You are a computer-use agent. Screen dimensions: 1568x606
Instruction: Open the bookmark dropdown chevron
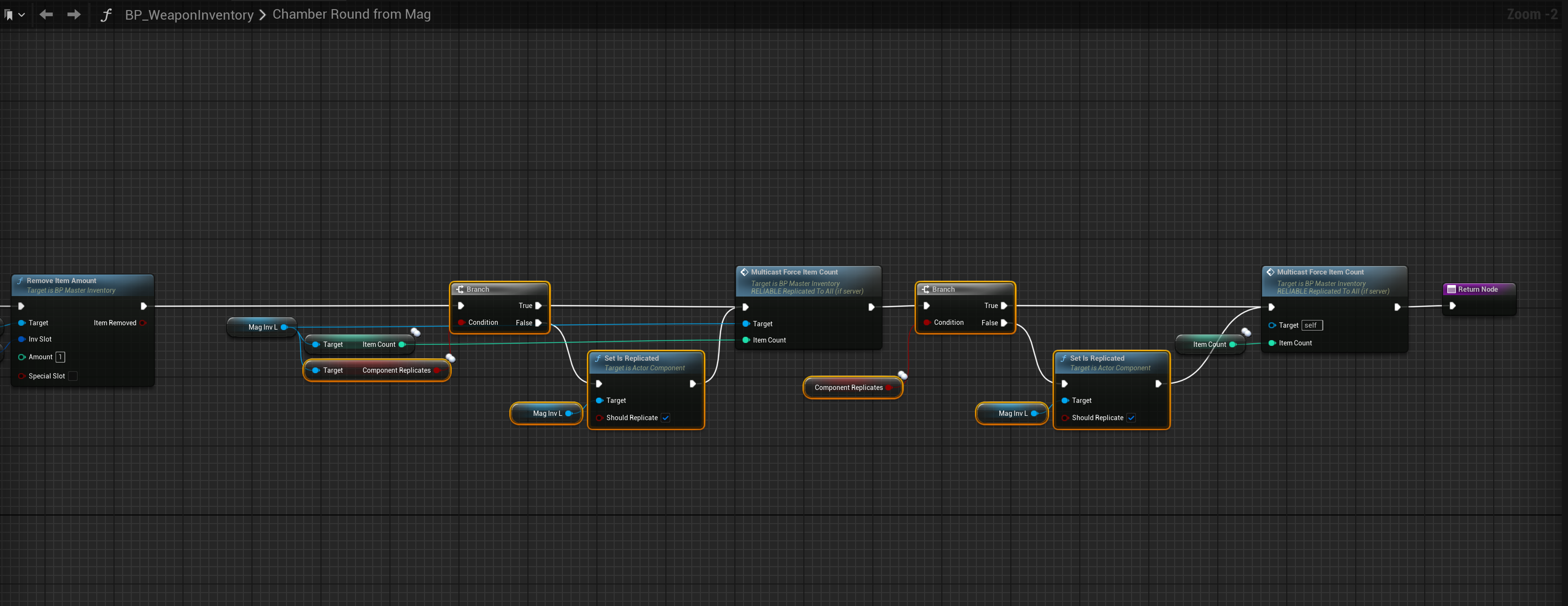[21, 14]
